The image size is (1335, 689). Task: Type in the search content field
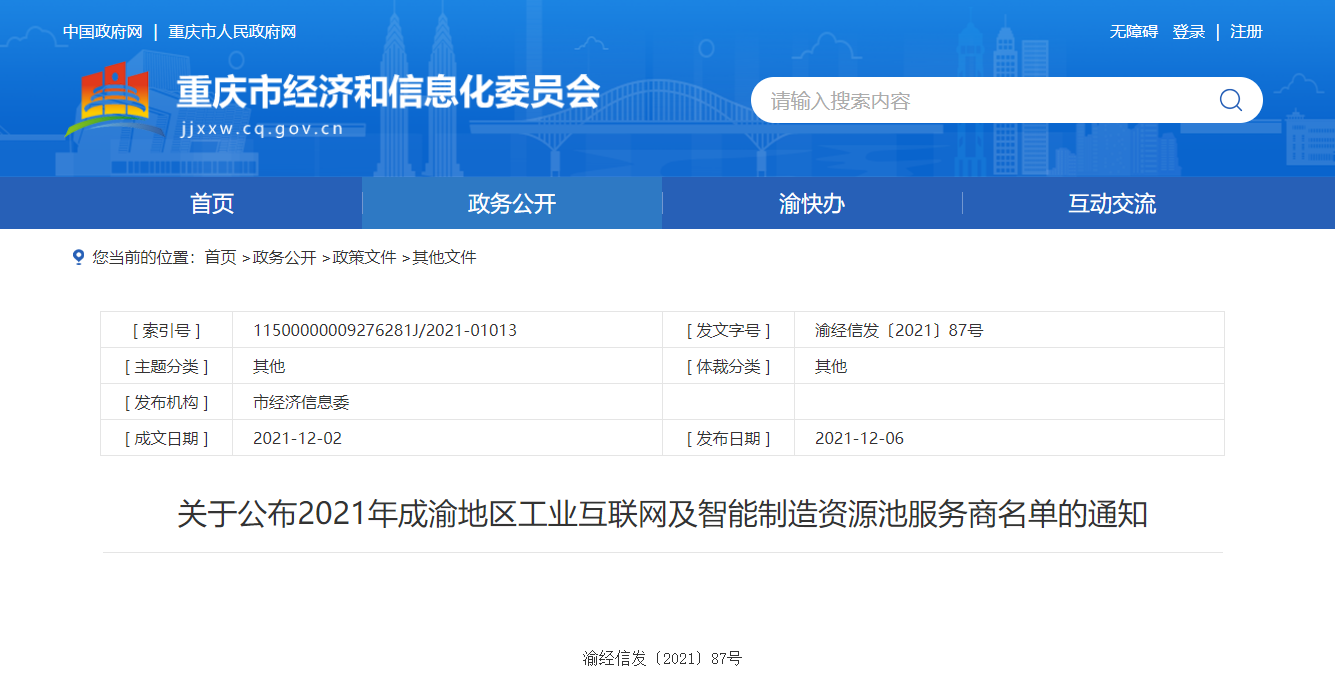(x=980, y=101)
